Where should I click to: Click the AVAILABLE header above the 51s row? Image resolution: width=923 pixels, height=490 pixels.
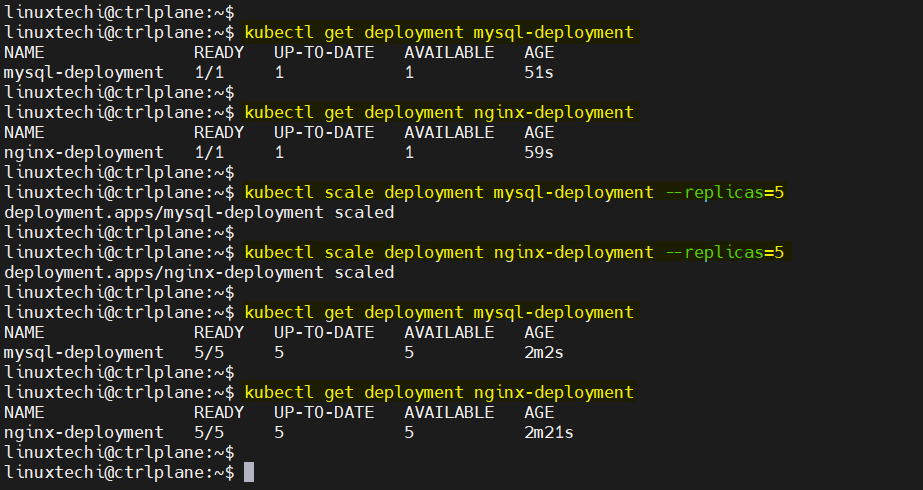(449, 52)
